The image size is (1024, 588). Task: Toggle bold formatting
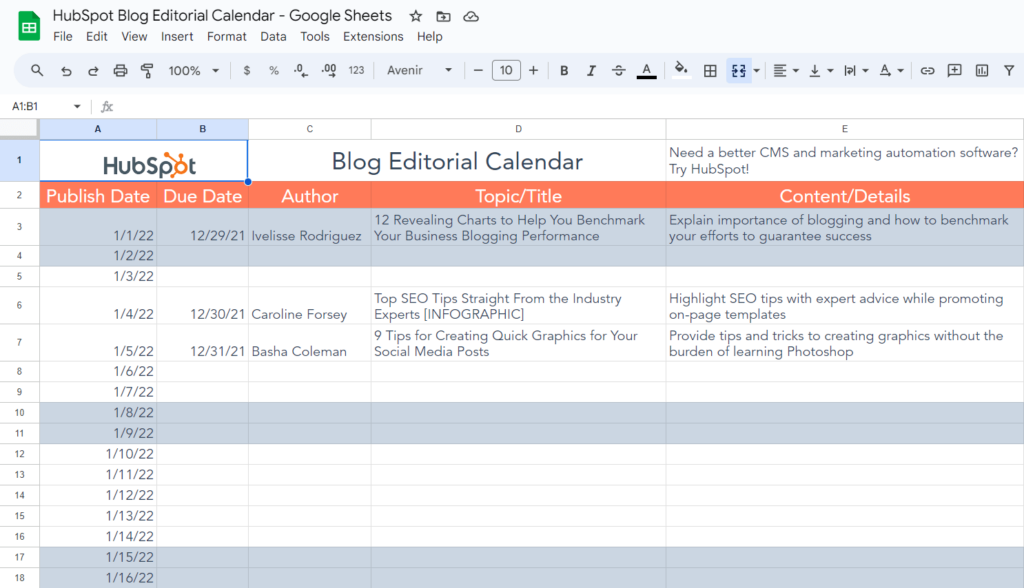(564, 71)
